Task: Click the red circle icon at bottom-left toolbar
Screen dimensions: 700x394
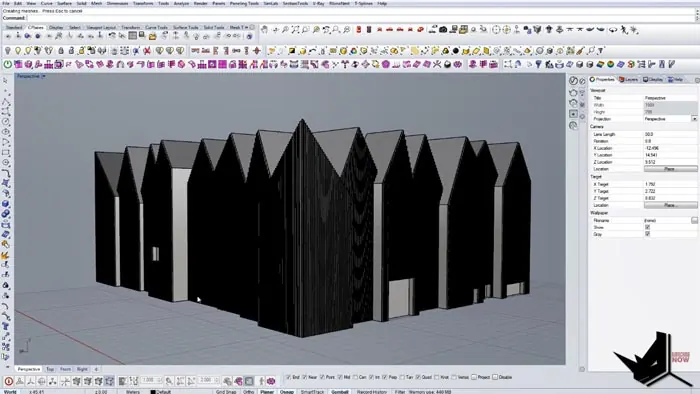Action: tap(8, 382)
